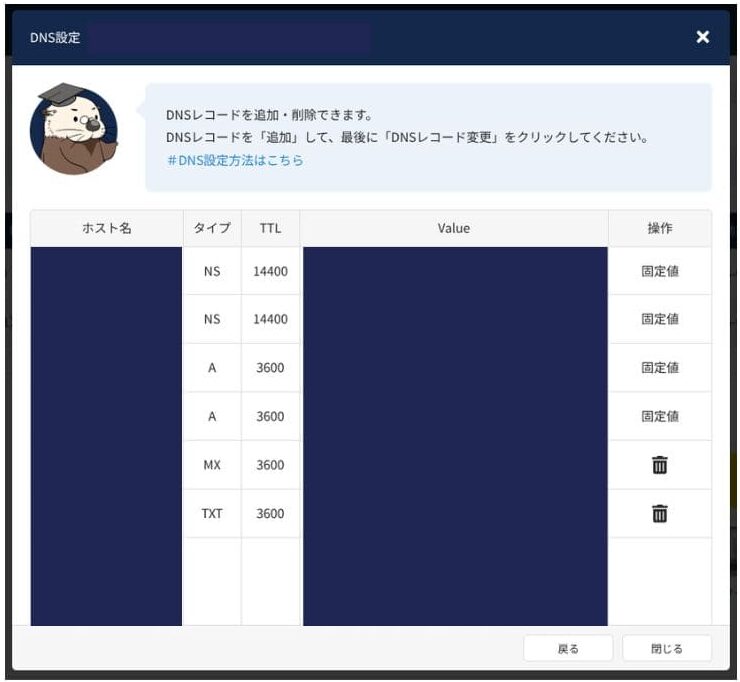Close the DNS設定 dialog with the X

coord(702,37)
